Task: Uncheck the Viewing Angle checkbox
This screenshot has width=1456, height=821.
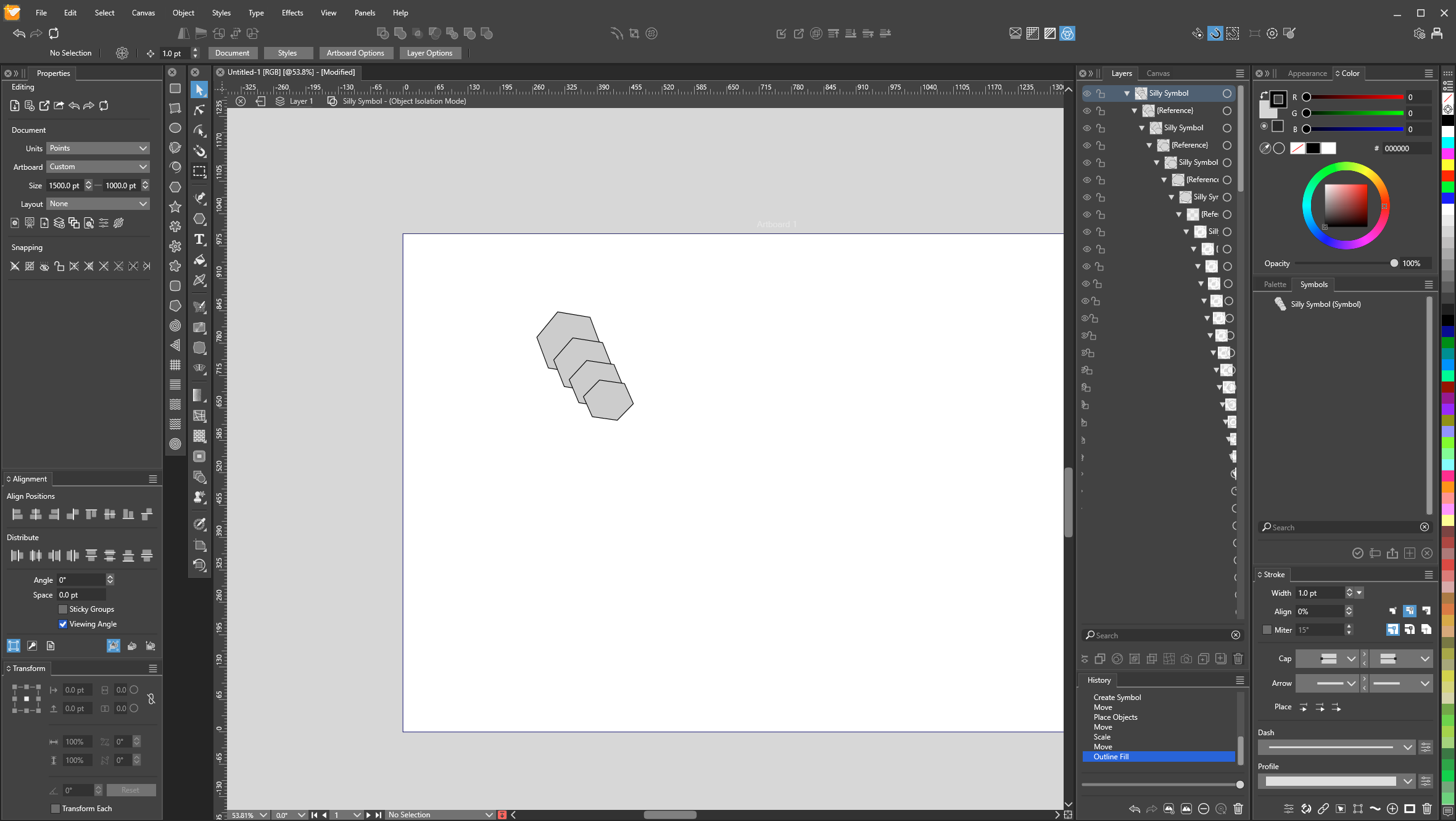Action: (x=63, y=624)
